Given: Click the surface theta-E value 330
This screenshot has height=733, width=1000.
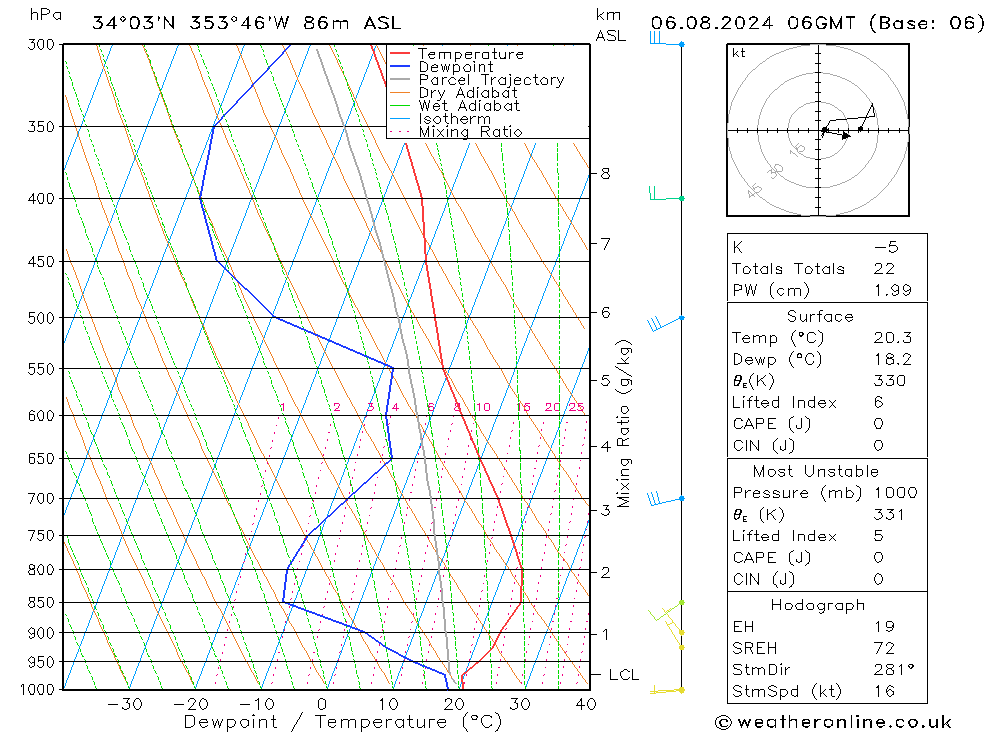Looking at the screenshot, I should coord(890,381).
